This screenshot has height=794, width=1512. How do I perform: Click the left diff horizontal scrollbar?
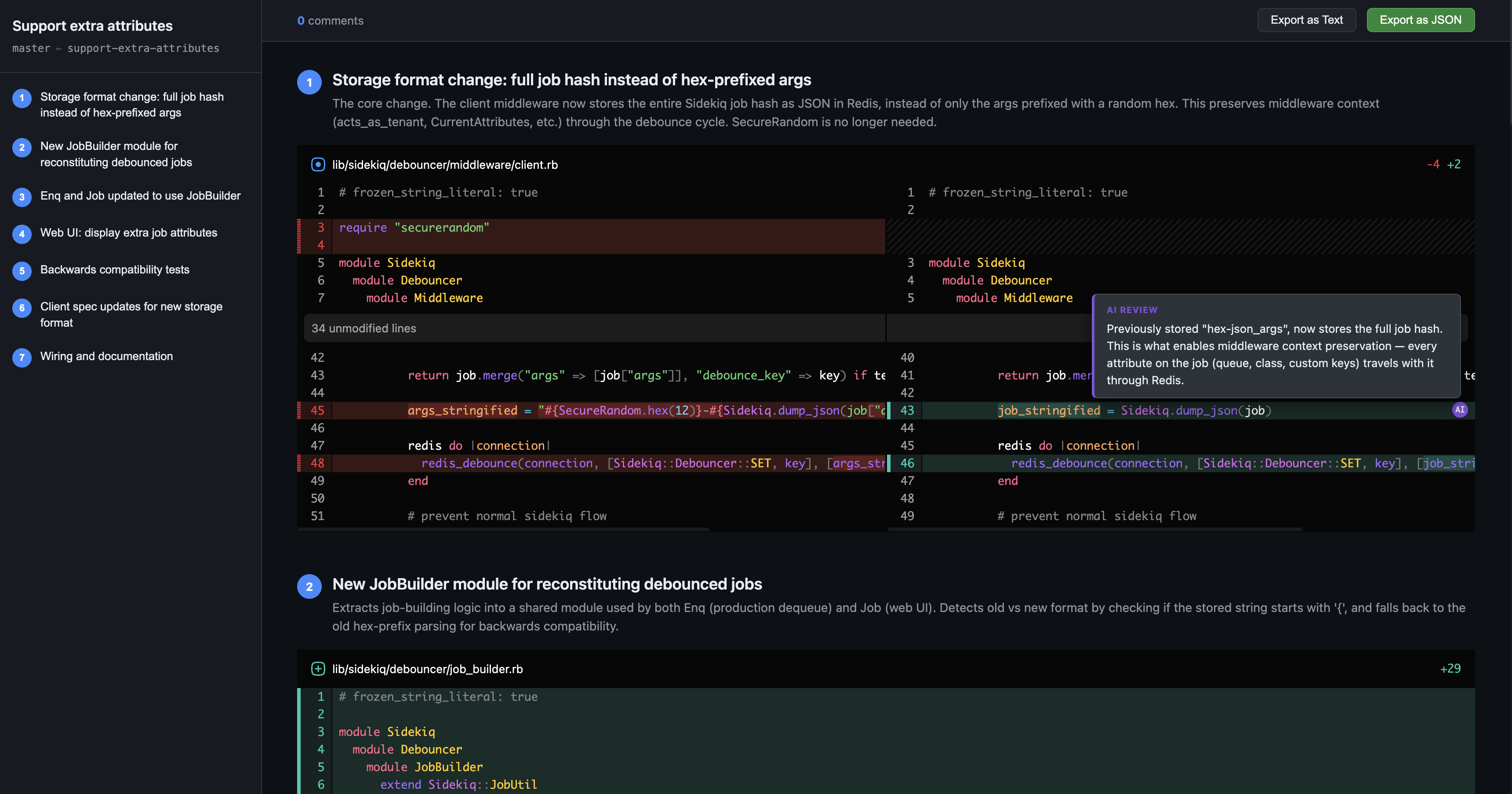[504, 529]
